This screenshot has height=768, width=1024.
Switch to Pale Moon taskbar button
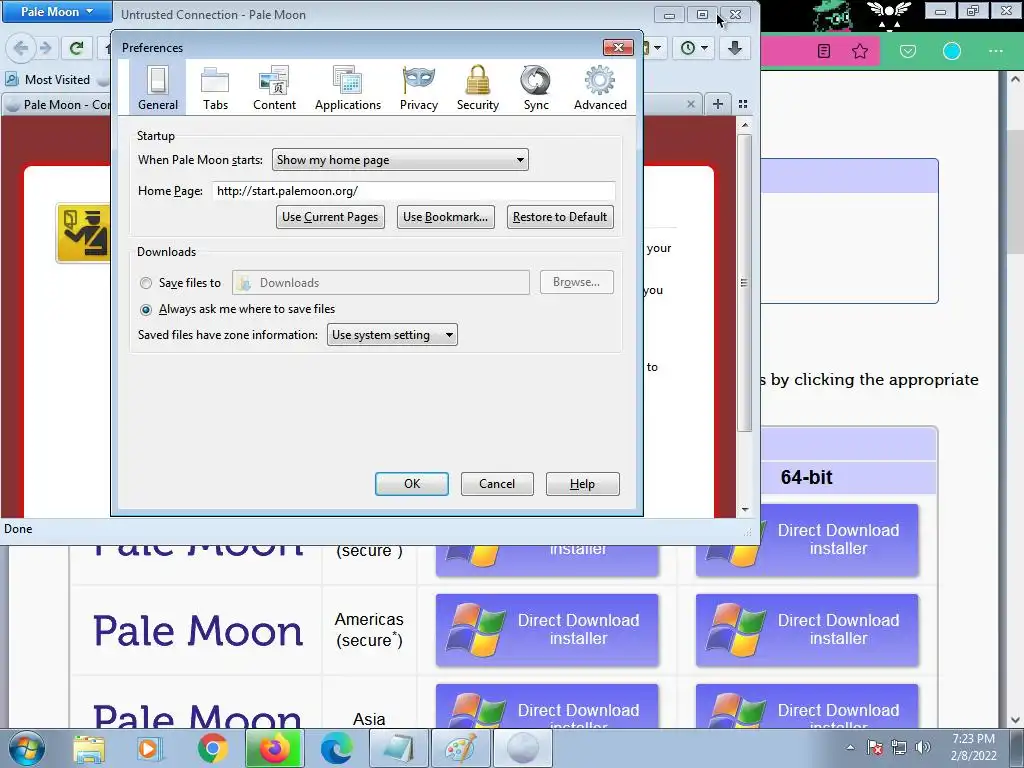coord(523,748)
